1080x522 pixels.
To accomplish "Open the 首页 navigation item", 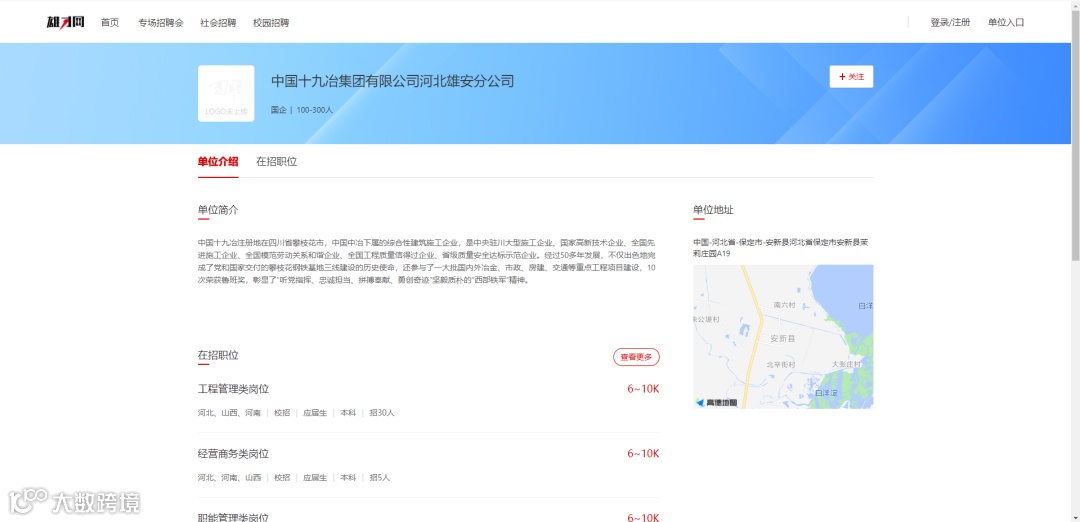I will (x=110, y=23).
